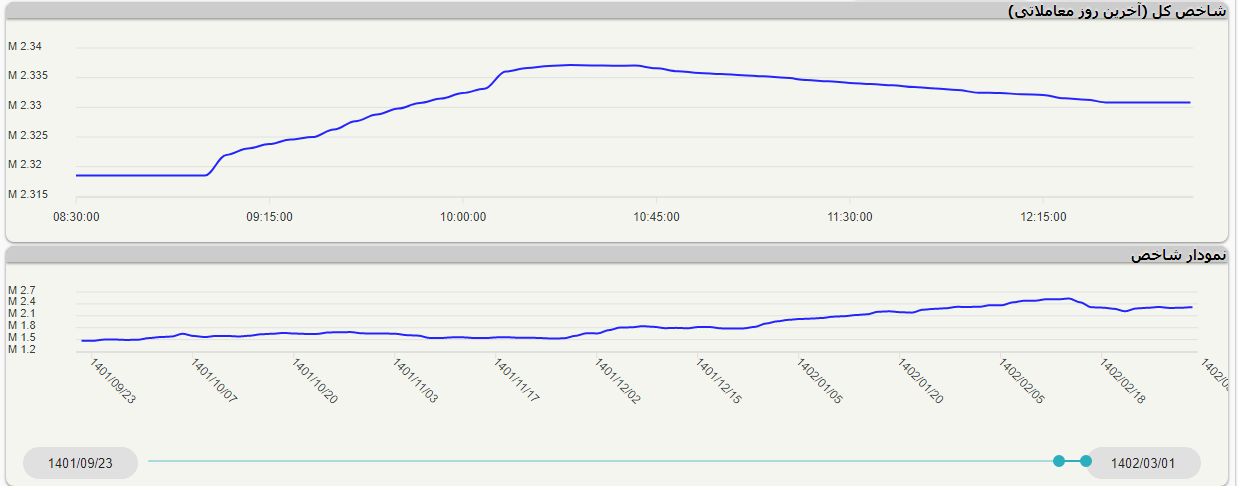Click the right handle of the date range slider
1238x486 pixels.
(x=1086, y=461)
